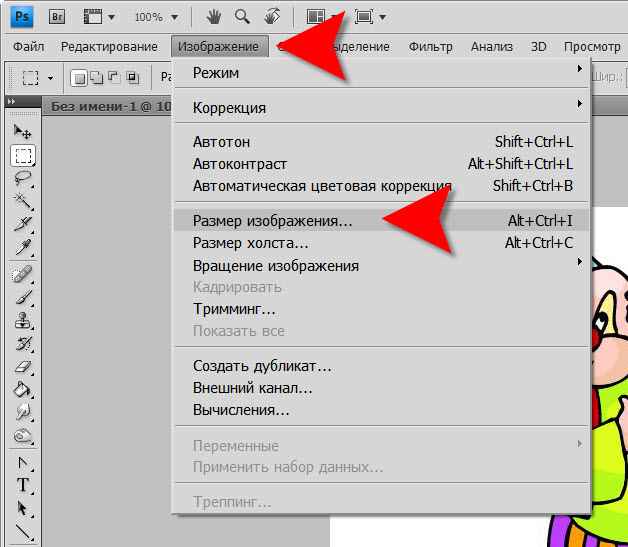Viewport: 628px width, 547px height.
Task: Open the Arrange Documents icon
Action: click(316, 17)
